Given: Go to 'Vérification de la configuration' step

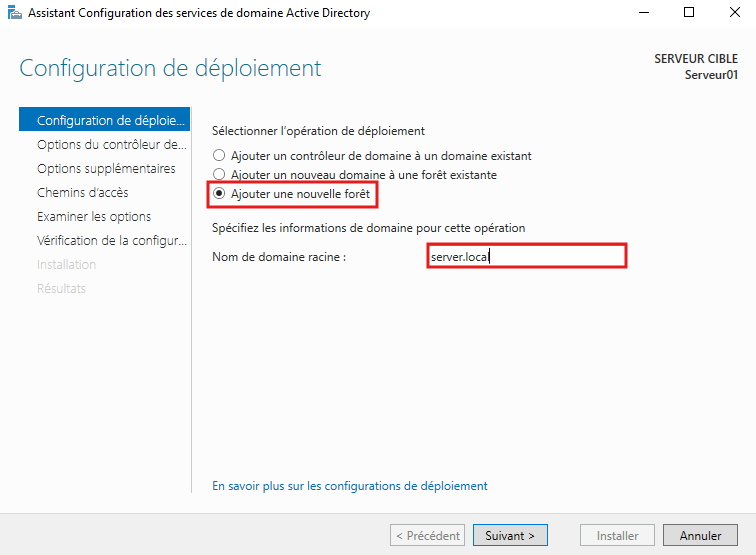Looking at the screenshot, I should (111, 241).
